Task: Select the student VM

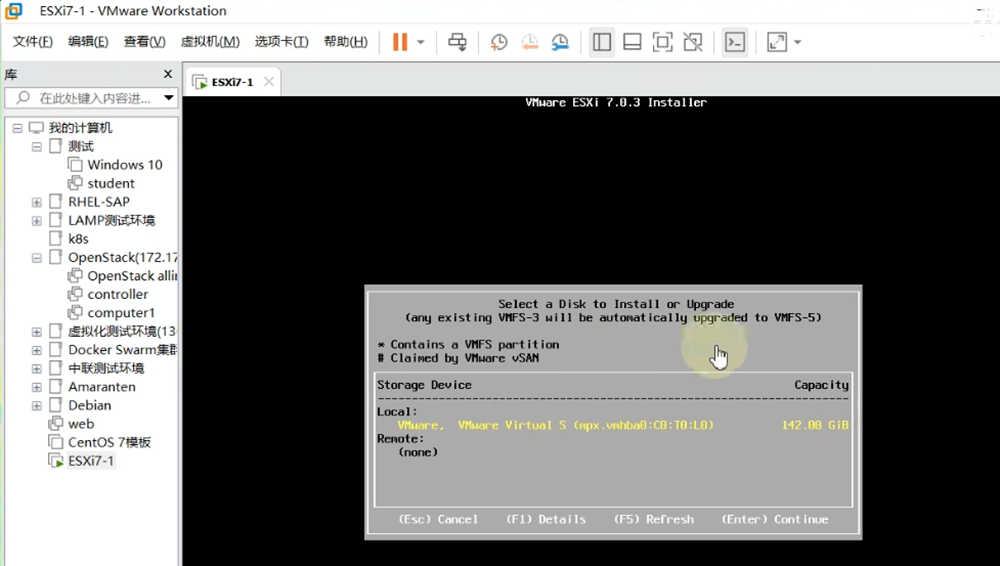Action: point(111,183)
